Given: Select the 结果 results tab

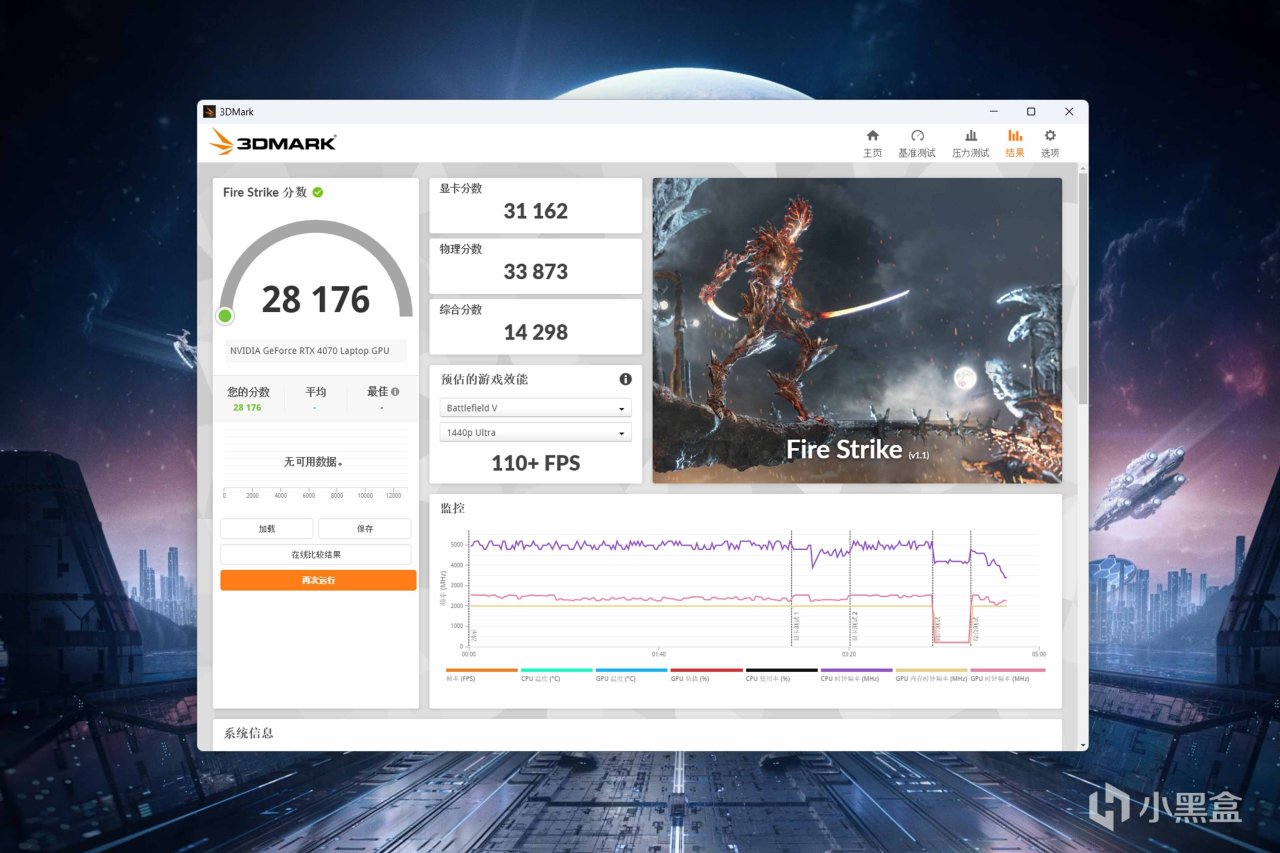Looking at the screenshot, I should click(x=1015, y=143).
